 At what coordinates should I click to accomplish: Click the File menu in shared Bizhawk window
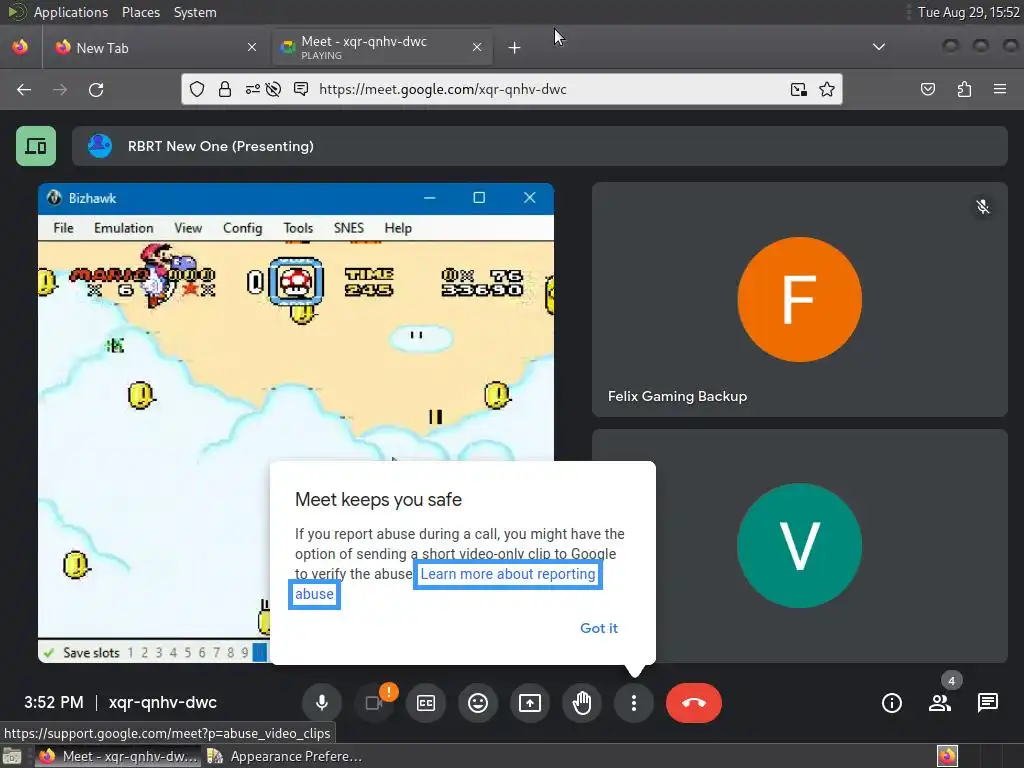[x=63, y=228]
